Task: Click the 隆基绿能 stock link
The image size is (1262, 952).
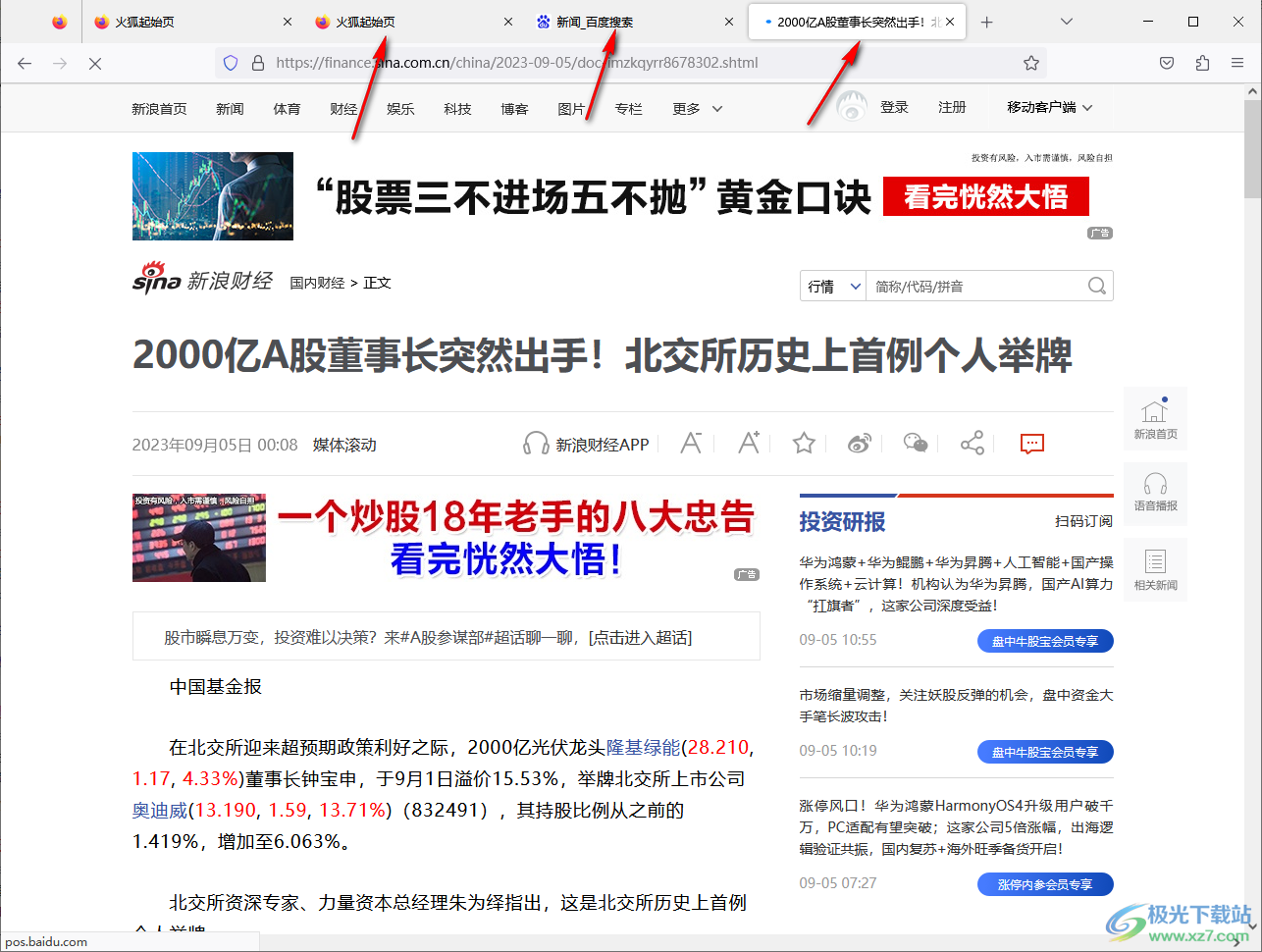Action: [643, 747]
